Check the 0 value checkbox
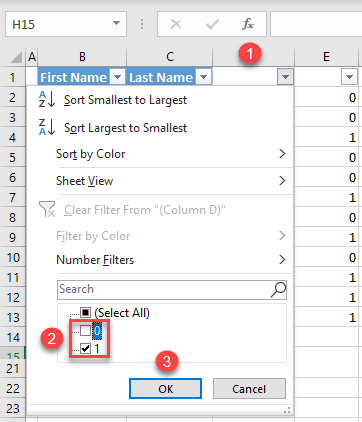The image size is (362, 422). coord(86,331)
